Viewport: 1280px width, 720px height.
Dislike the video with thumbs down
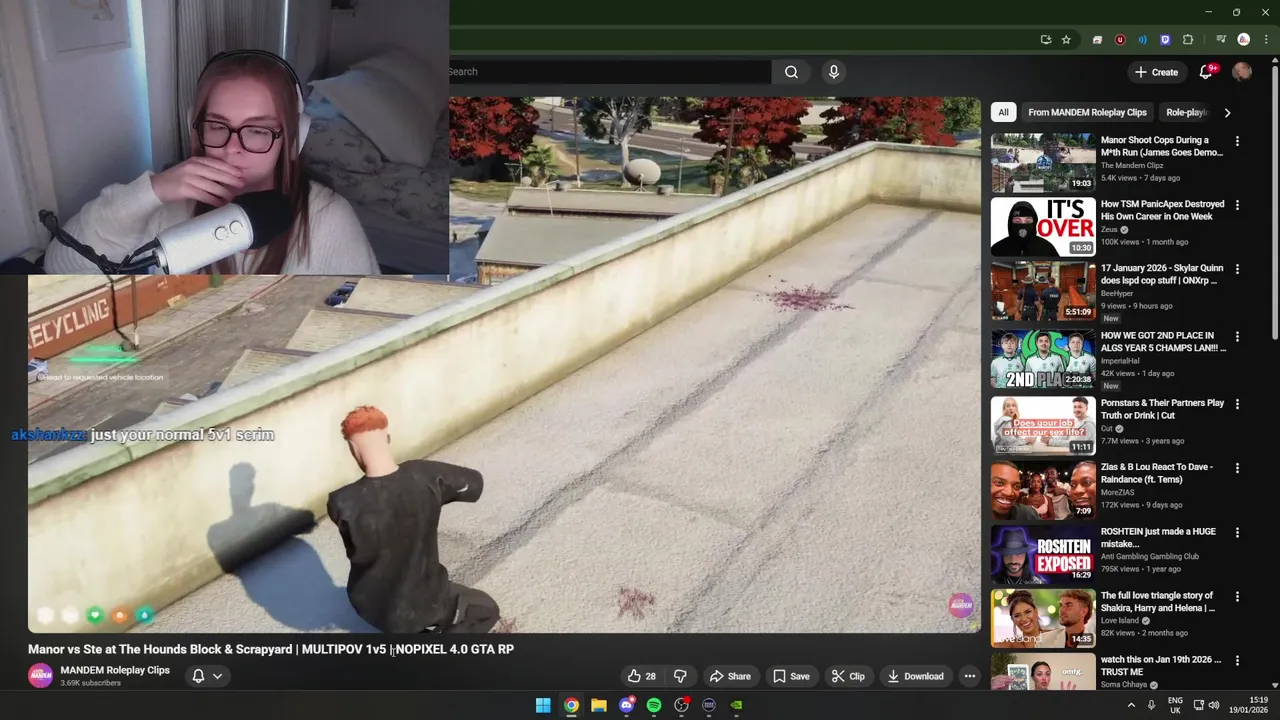(680, 676)
